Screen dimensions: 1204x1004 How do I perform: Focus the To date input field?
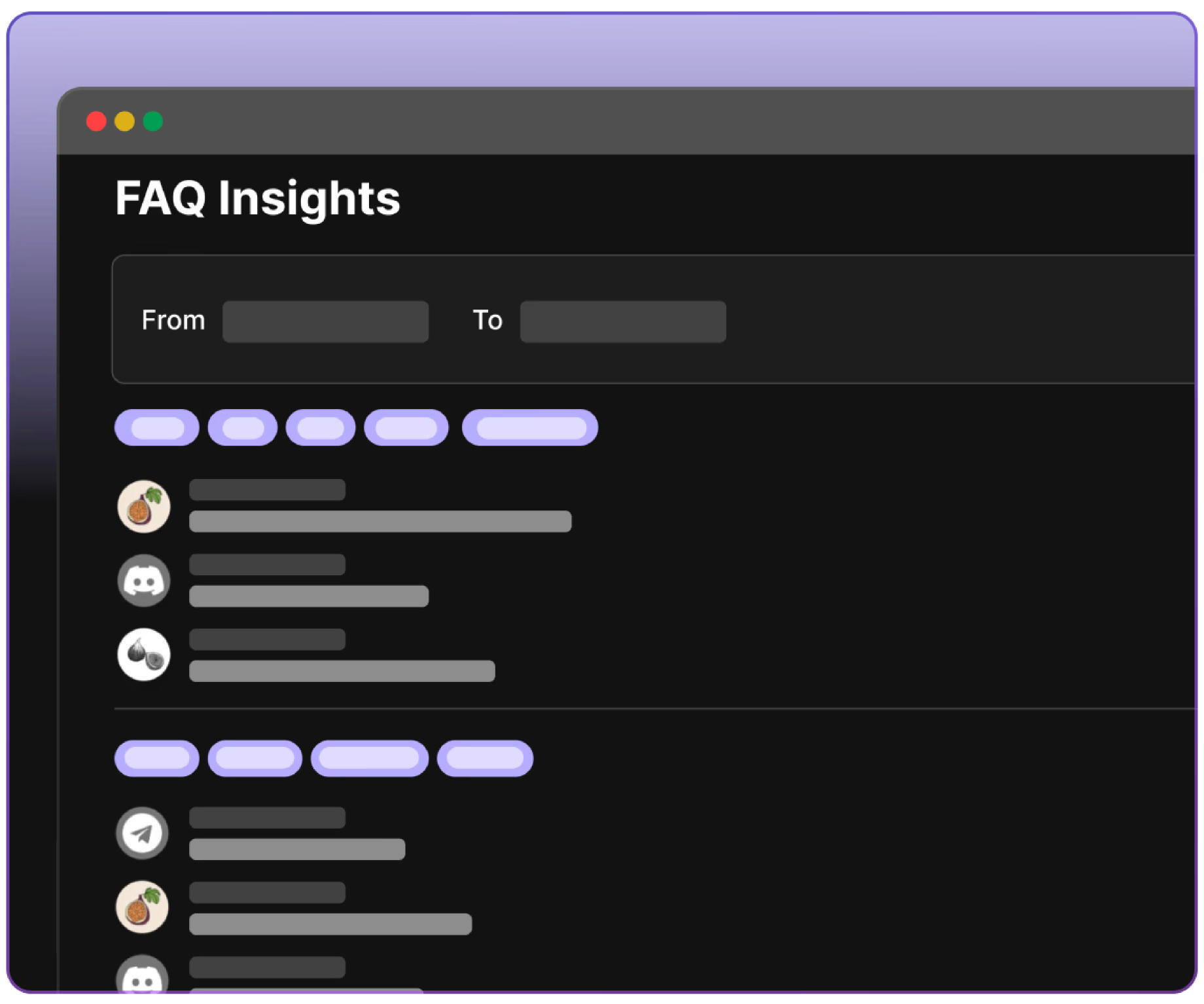point(623,321)
